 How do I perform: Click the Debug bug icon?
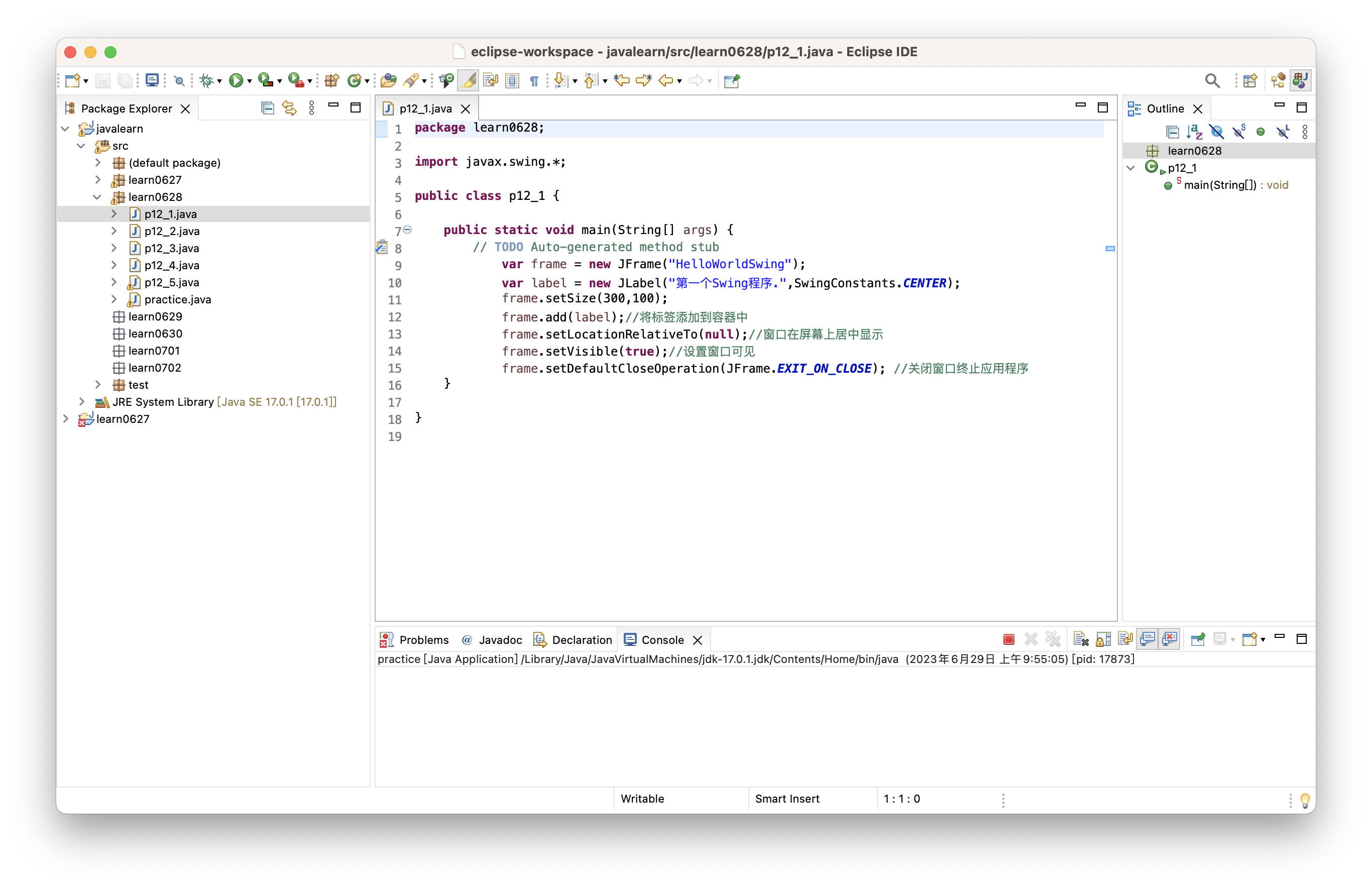207,81
